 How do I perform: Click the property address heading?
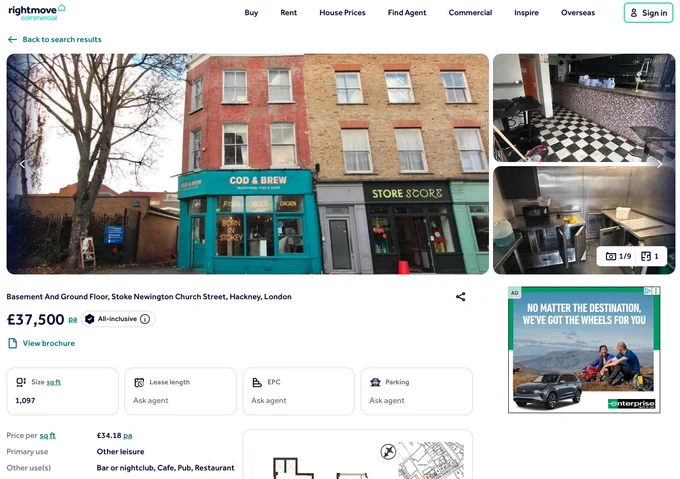click(x=149, y=297)
